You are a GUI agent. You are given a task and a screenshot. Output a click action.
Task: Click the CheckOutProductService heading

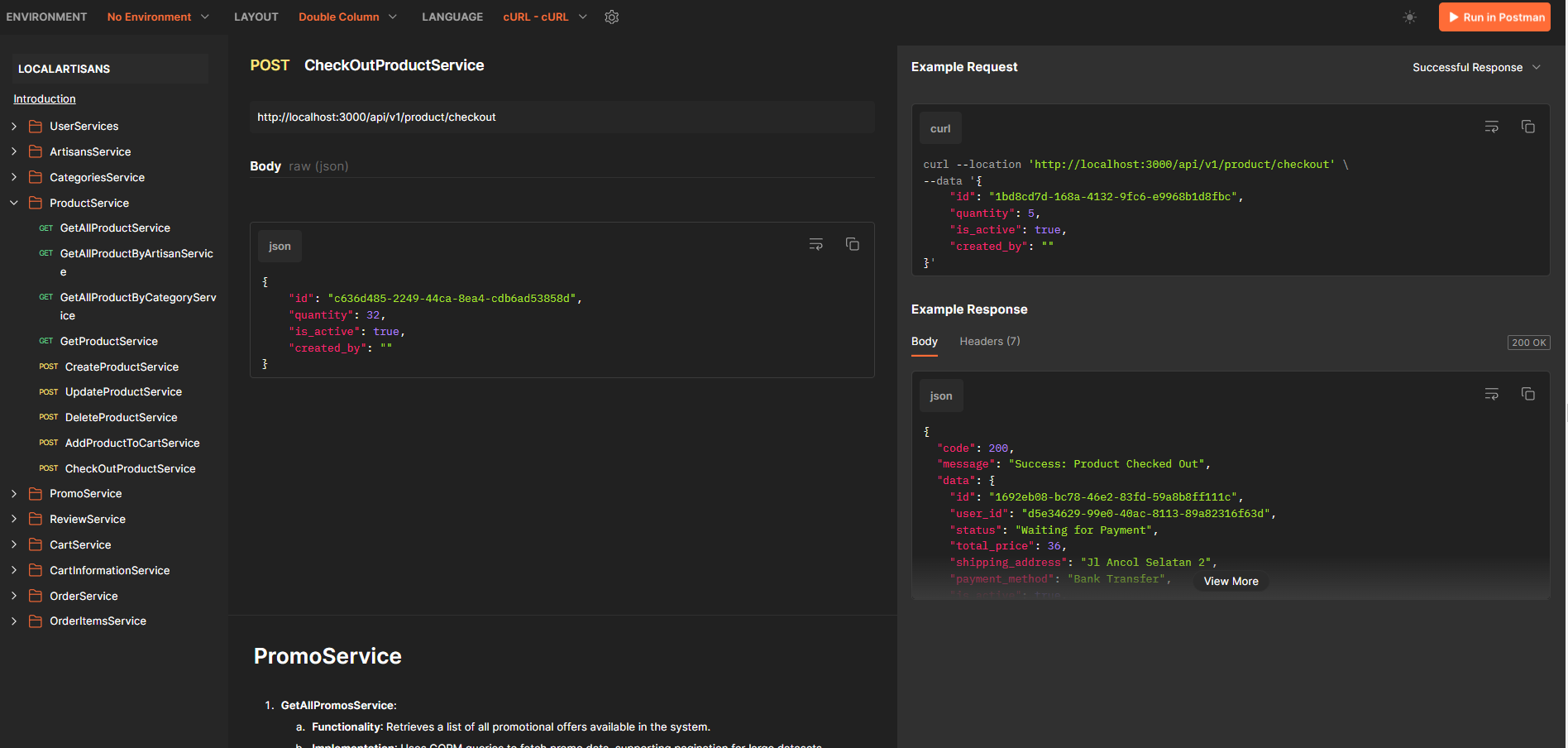[x=394, y=65]
